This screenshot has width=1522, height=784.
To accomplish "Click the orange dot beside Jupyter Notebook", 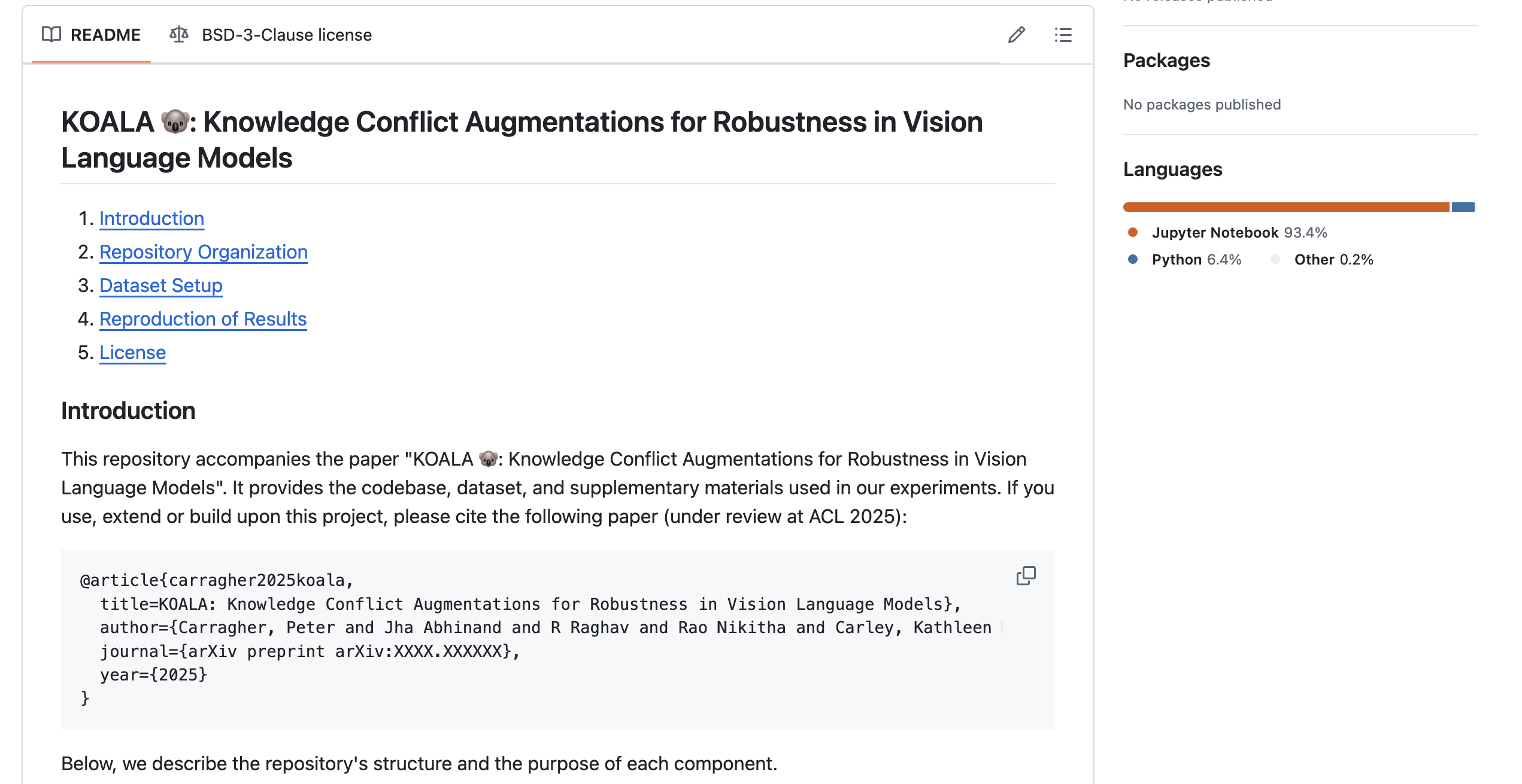I will tap(1132, 232).
